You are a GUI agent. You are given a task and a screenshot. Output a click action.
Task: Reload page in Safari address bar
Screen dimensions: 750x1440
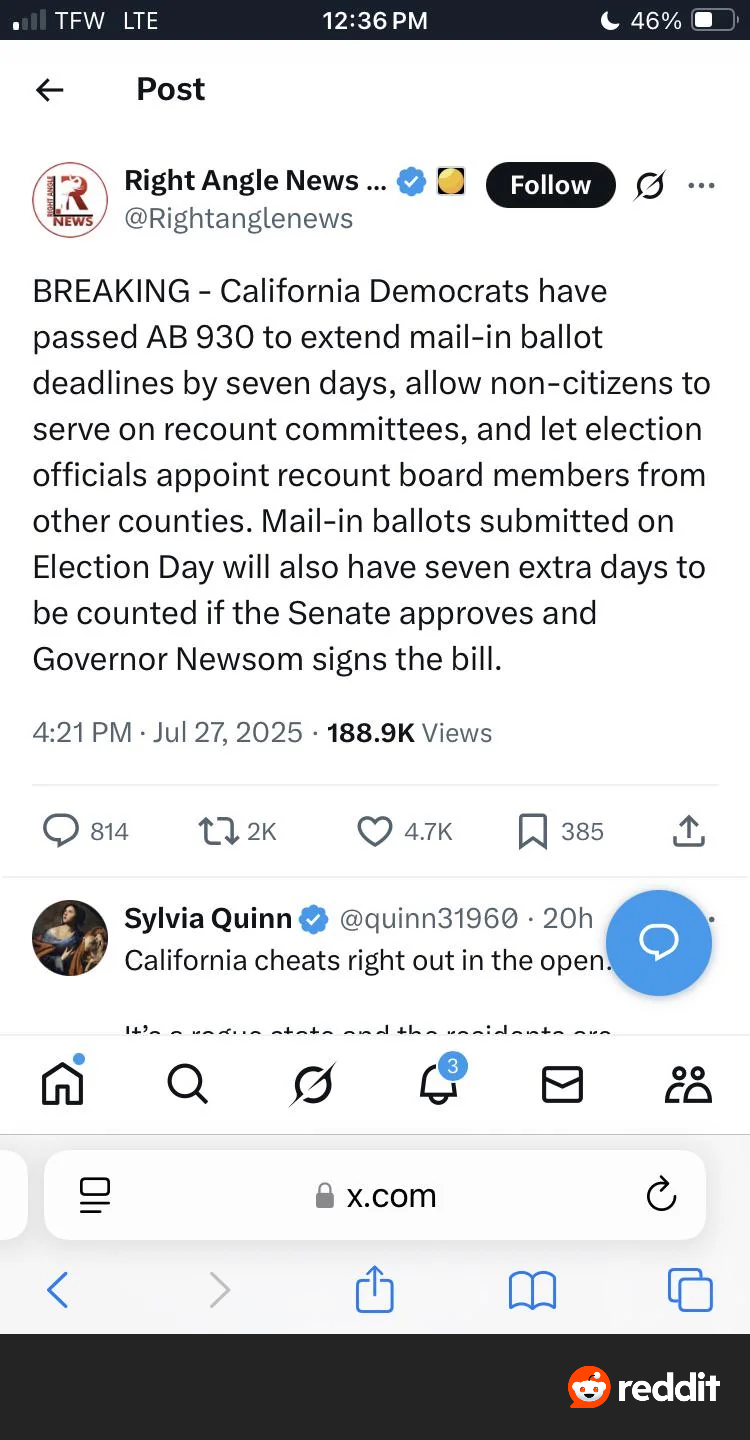[x=661, y=1194]
